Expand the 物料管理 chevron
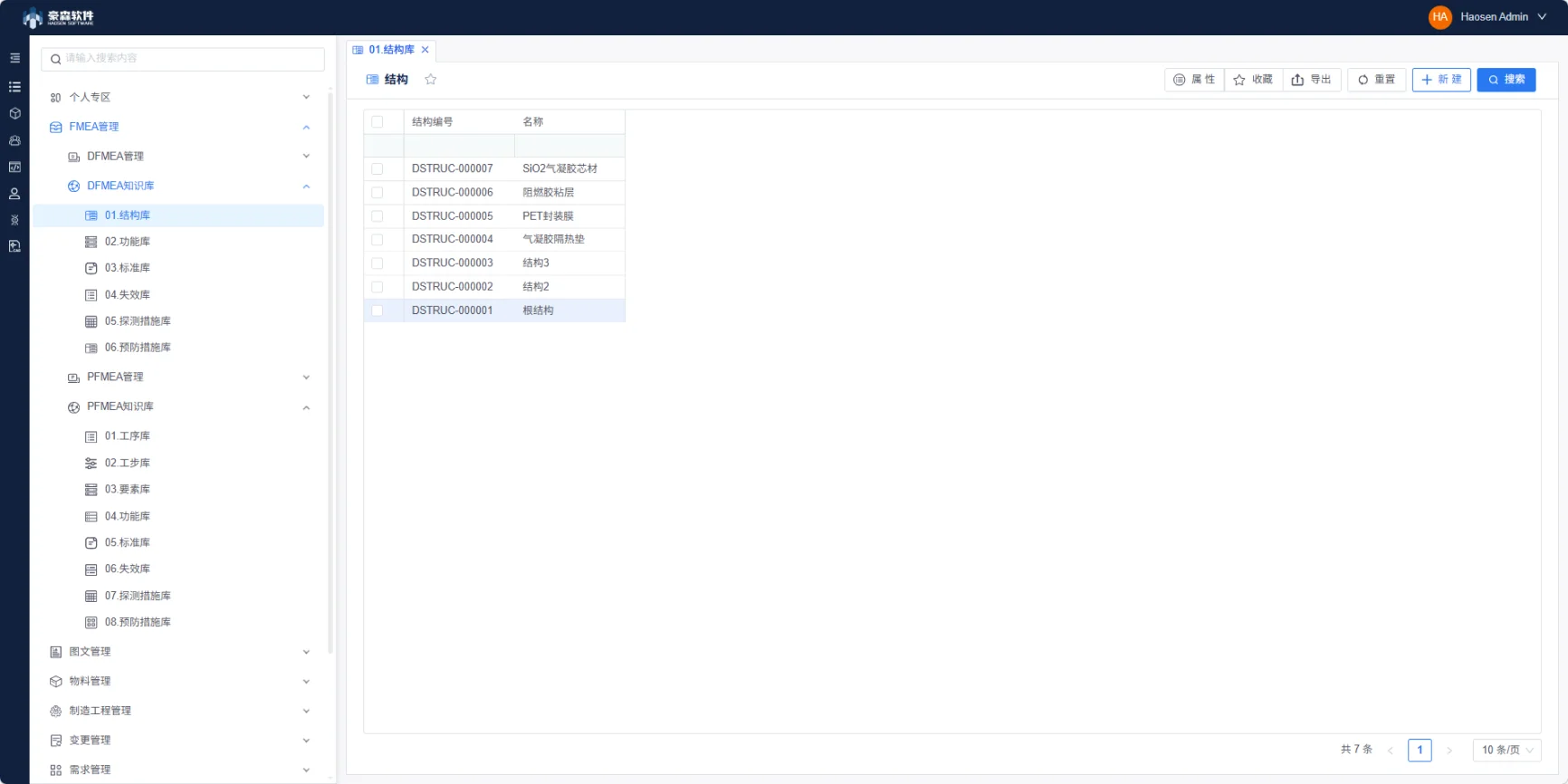Screen dimensions: 1568x784 [x=306, y=682]
